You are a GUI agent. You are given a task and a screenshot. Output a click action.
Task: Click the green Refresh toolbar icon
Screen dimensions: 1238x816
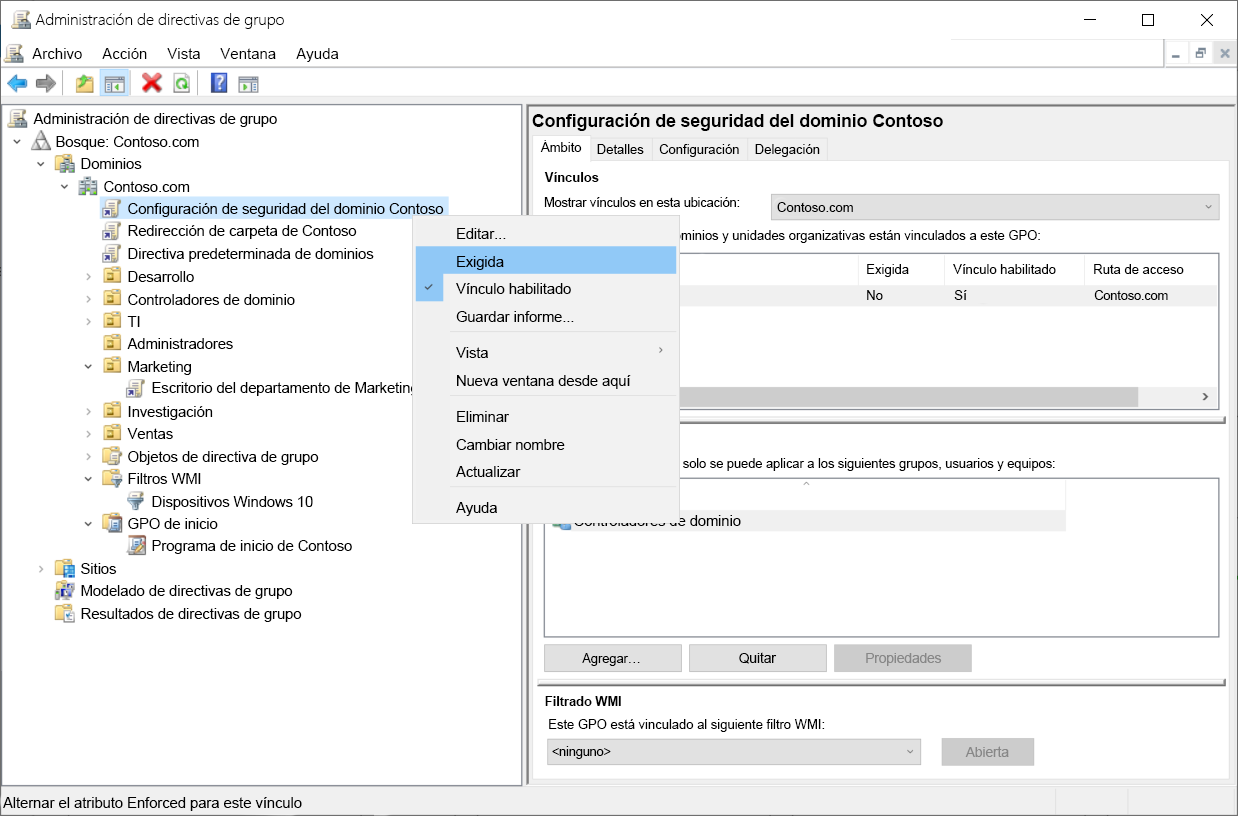click(181, 84)
